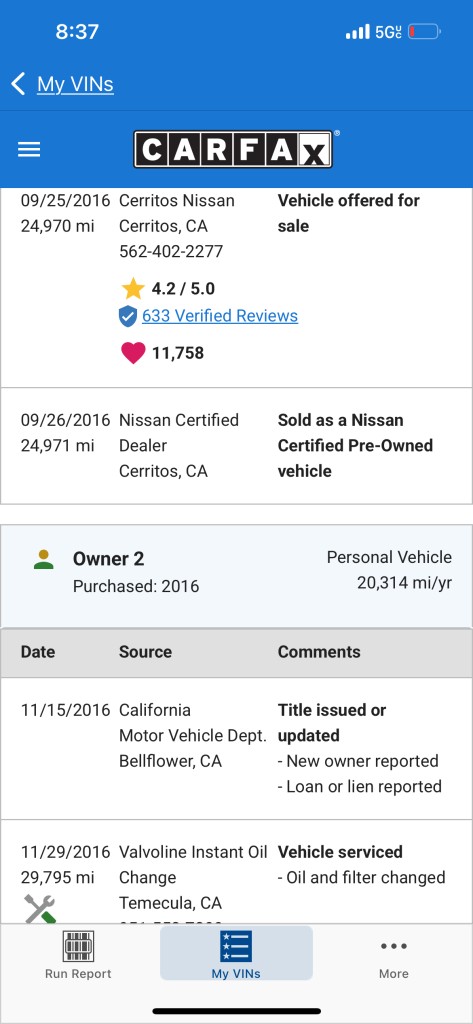Viewport: 473px width, 1024px height.
Task: Open 633 Verified Reviews link
Action: 220,316
